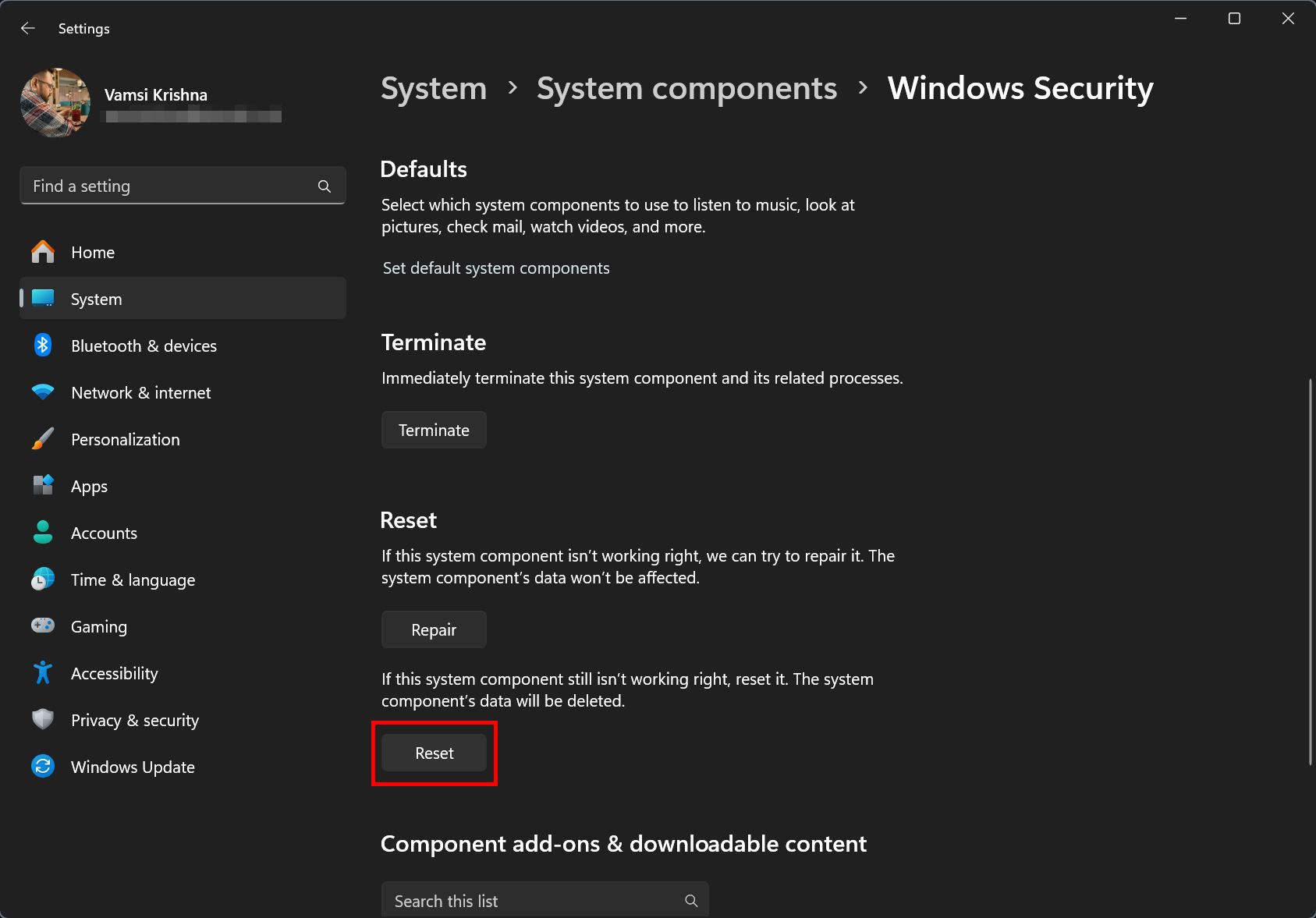Image resolution: width=1316 pixels, height=918 pixels.
Task: Navigate to System breadcrumb
Action: [434, 88]
